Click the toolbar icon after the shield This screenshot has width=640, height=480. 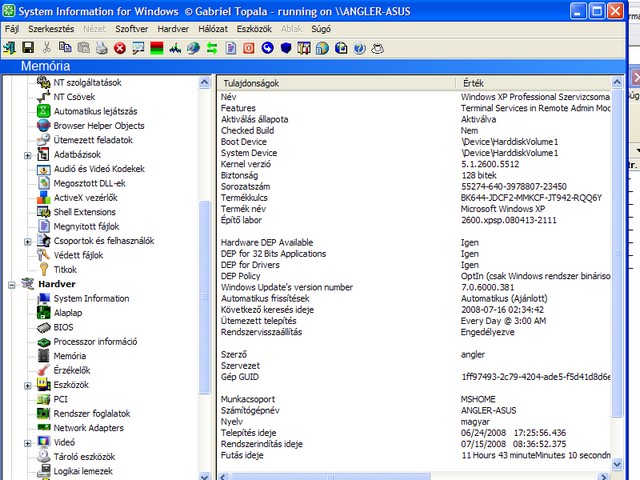pos(304,48)
